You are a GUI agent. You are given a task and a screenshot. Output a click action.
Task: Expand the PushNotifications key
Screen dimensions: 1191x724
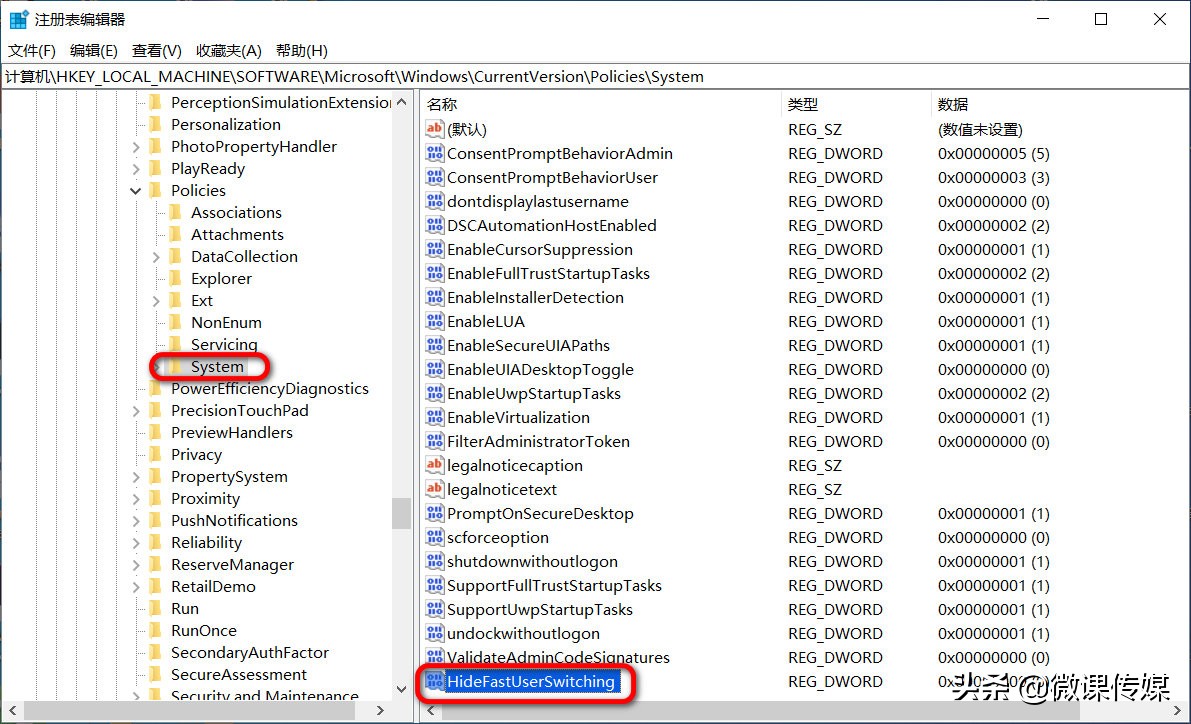(136, 521)
